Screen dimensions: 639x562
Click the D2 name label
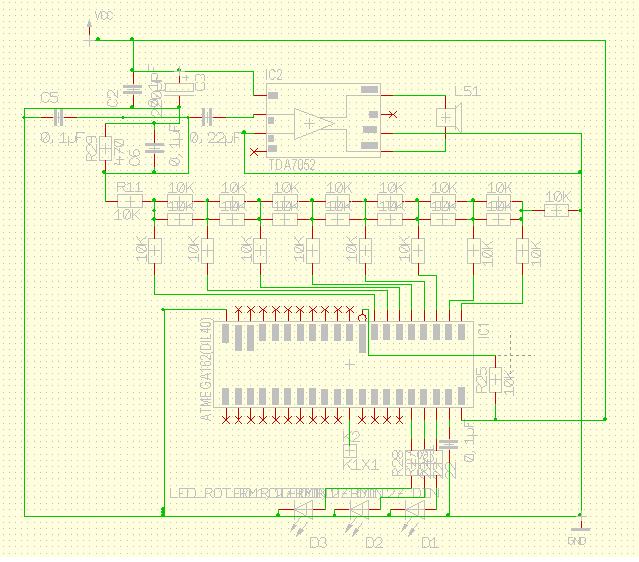point(375,543)
